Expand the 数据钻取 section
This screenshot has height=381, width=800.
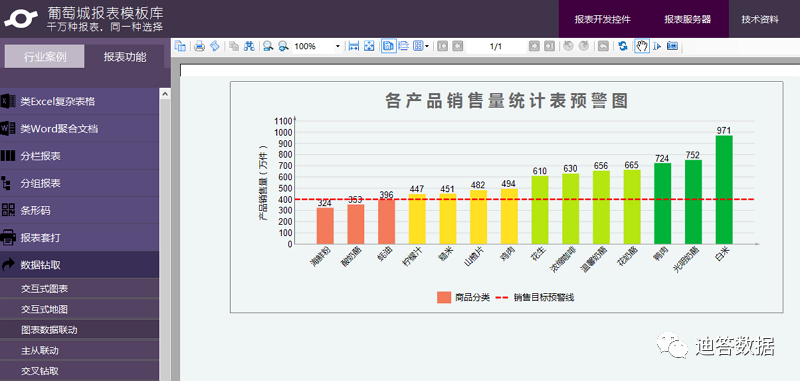coord(79,264)
